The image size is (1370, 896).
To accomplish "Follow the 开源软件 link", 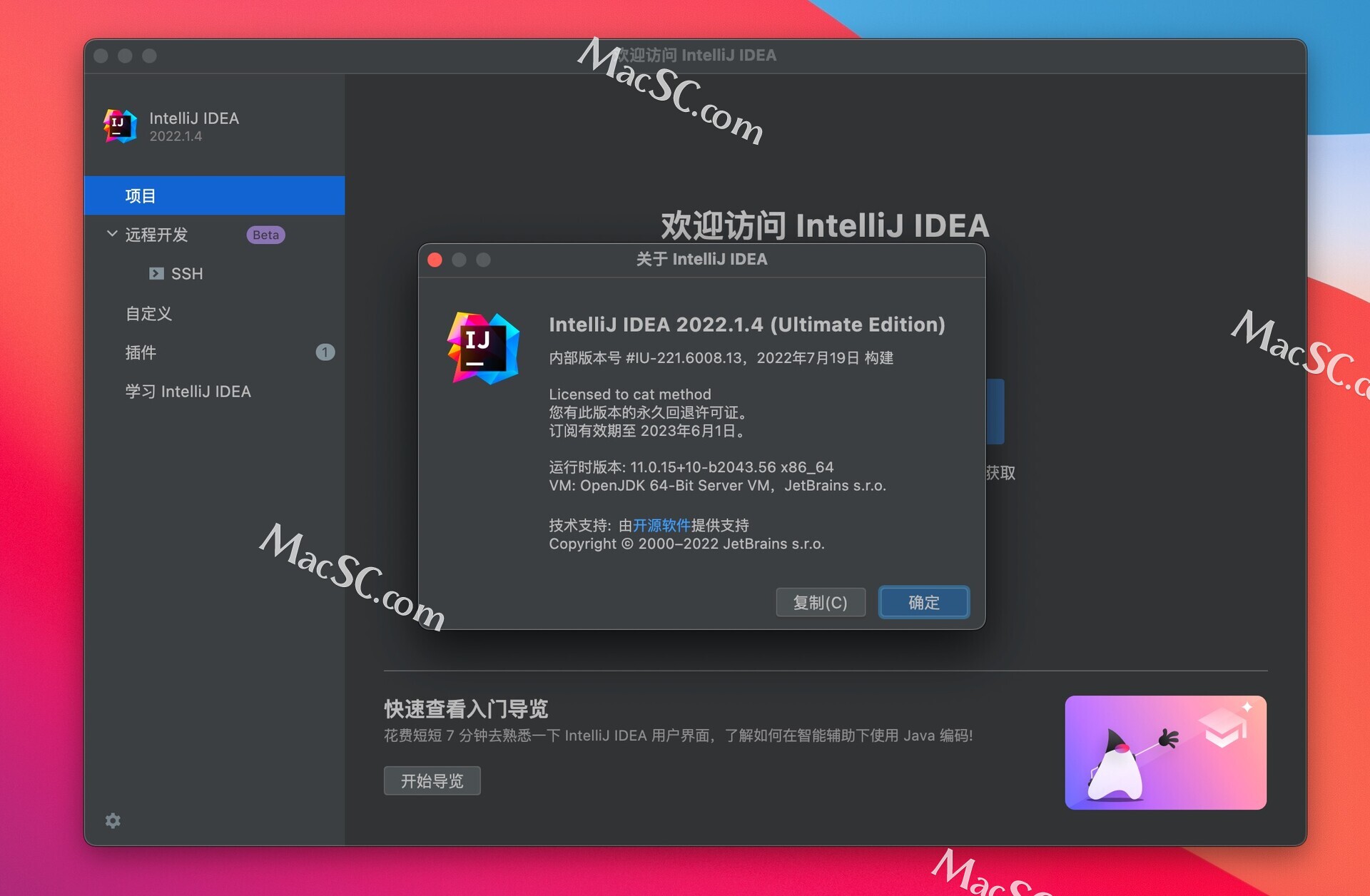I will tap(661, 526).
